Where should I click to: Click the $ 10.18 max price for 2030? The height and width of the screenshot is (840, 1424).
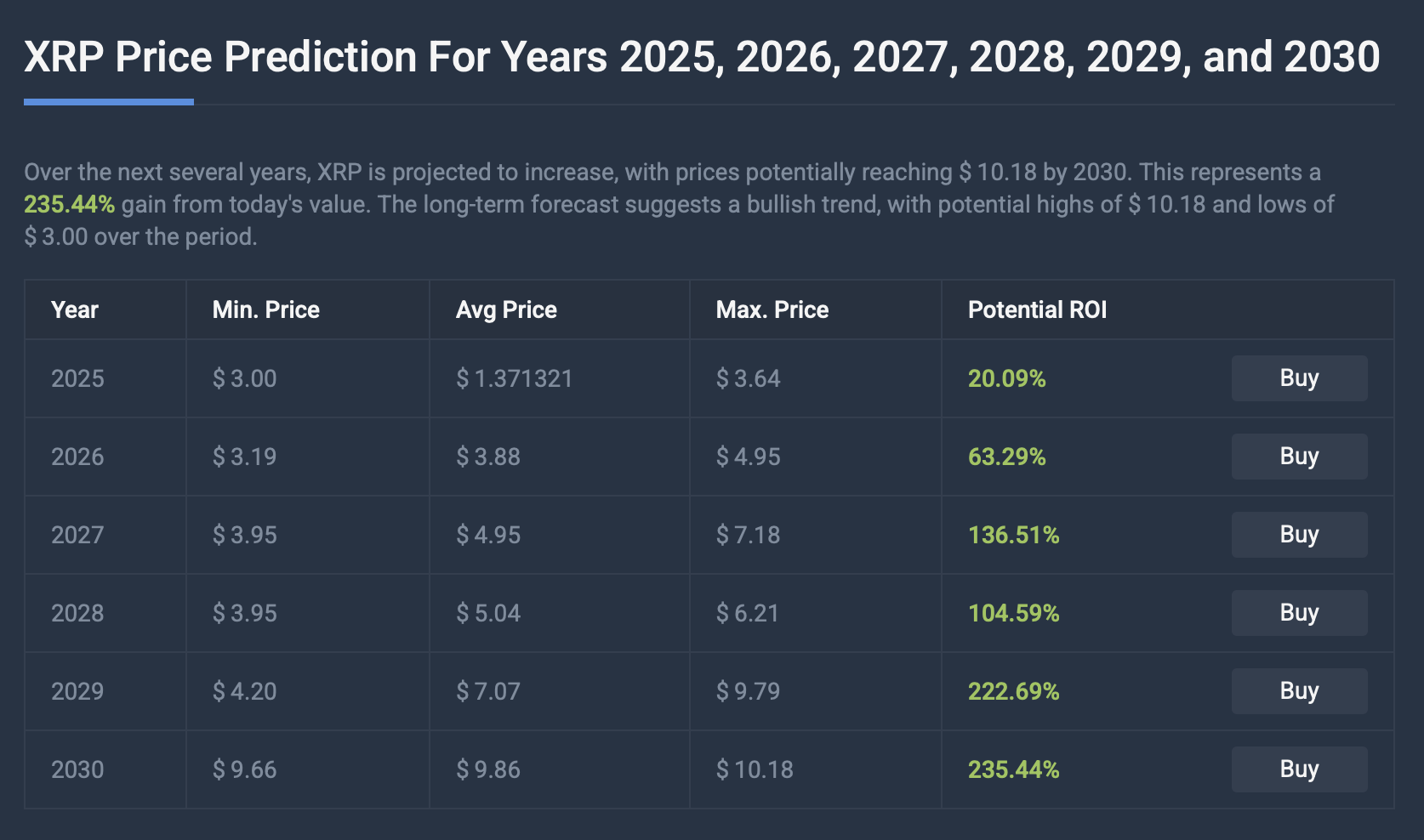click(754, 769)
